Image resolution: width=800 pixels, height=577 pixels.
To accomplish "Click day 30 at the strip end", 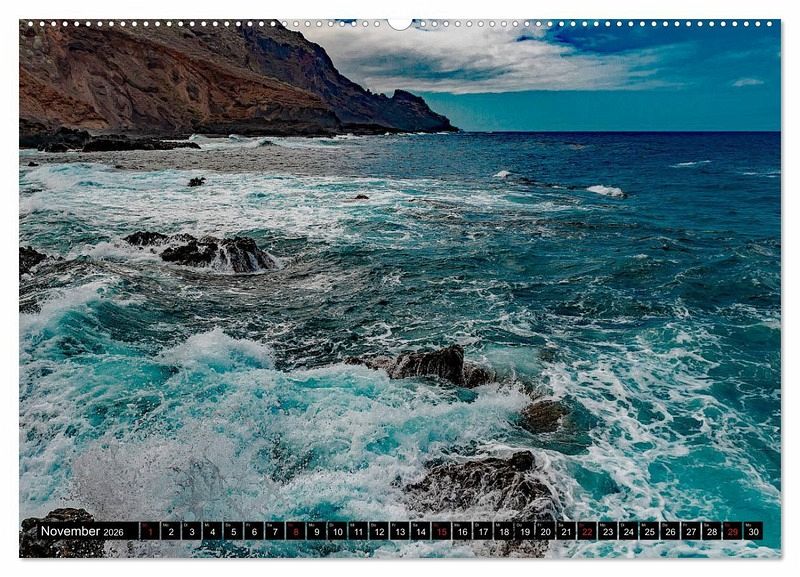I will [x=753, y=531].
